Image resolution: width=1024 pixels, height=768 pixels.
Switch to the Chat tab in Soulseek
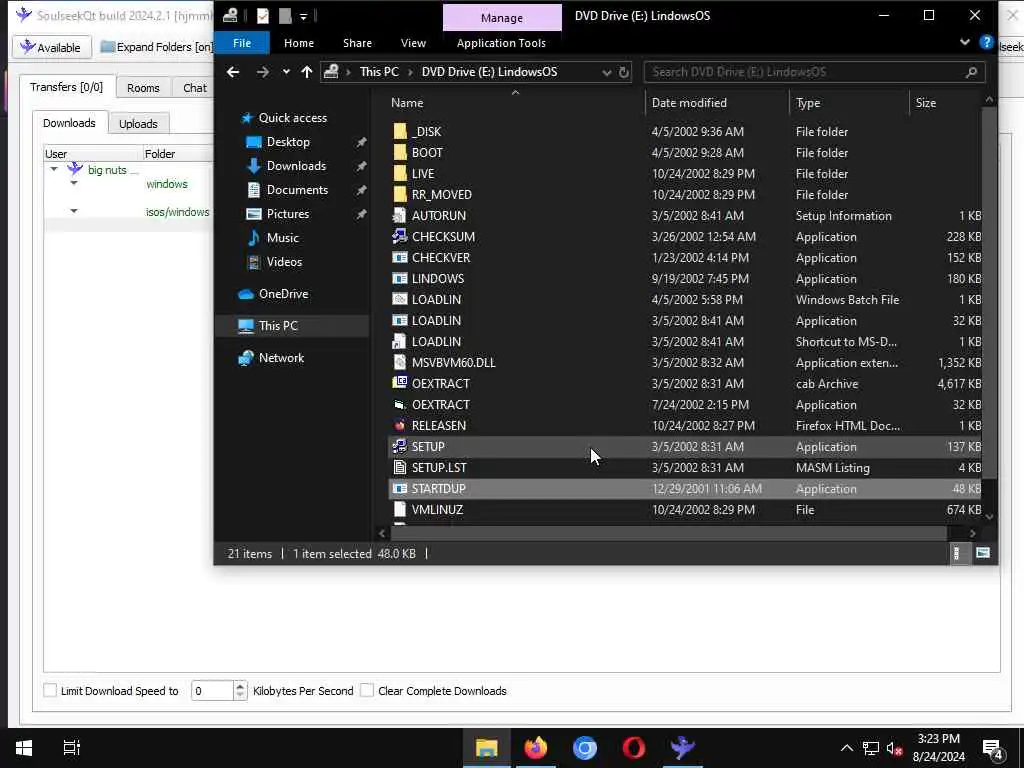click(x=195, y=88)
